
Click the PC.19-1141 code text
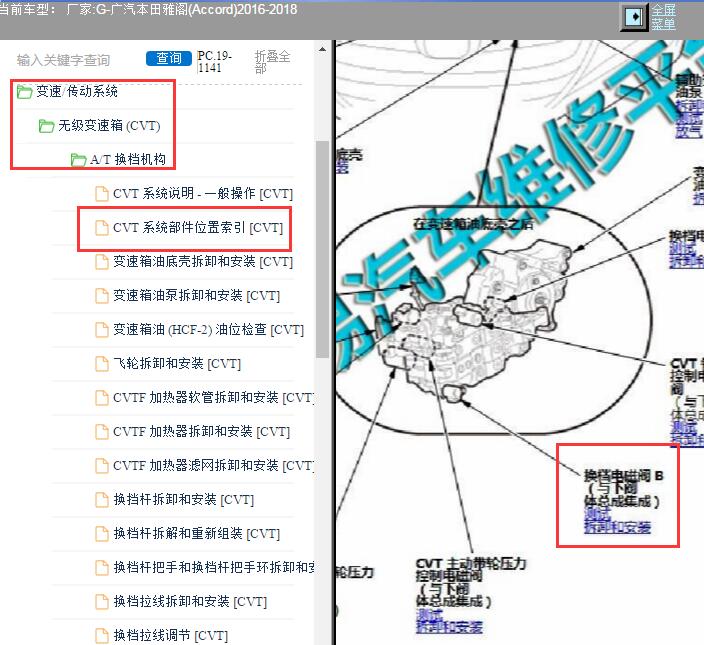point(215,61)
